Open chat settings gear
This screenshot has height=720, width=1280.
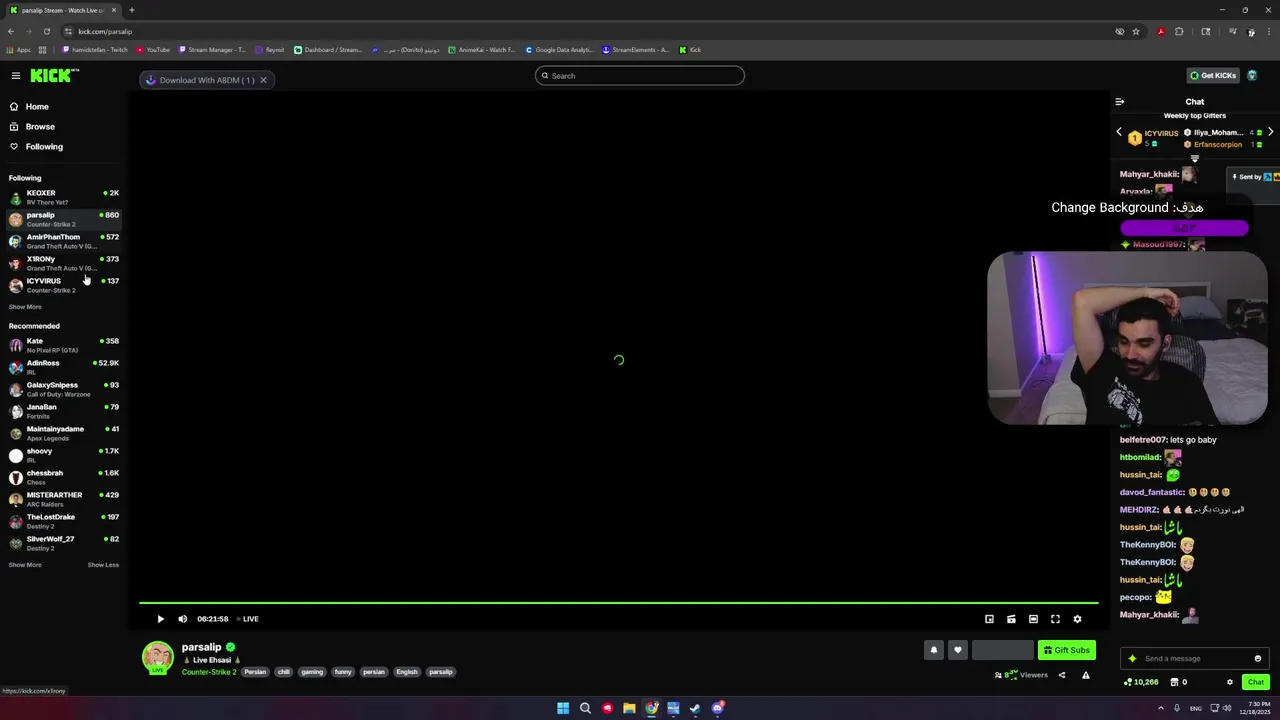click(x=1230, y=682)
